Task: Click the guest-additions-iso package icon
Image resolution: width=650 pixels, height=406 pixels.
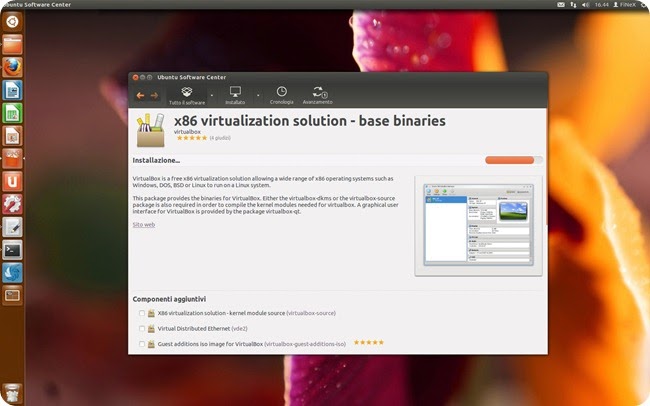Action: point(151,344)
